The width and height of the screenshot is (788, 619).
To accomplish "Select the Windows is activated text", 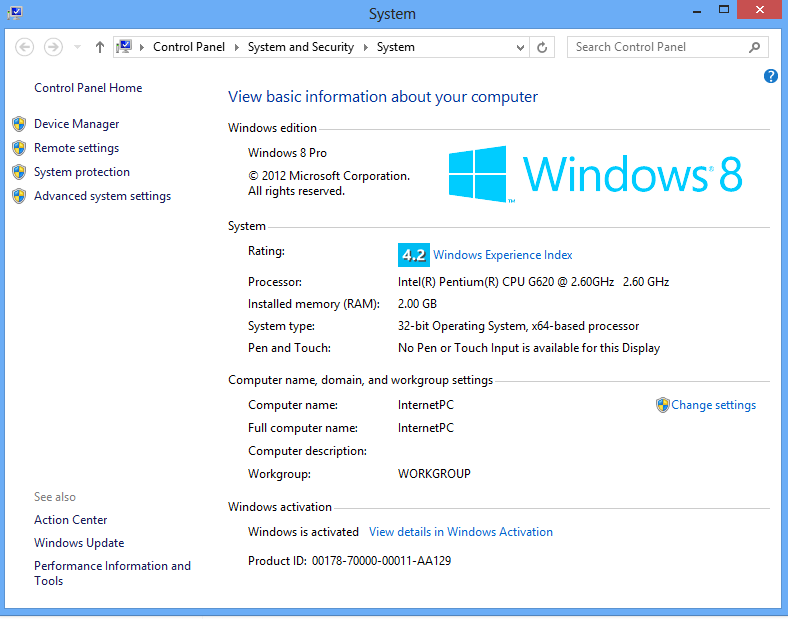I will [x=304, y=532].
